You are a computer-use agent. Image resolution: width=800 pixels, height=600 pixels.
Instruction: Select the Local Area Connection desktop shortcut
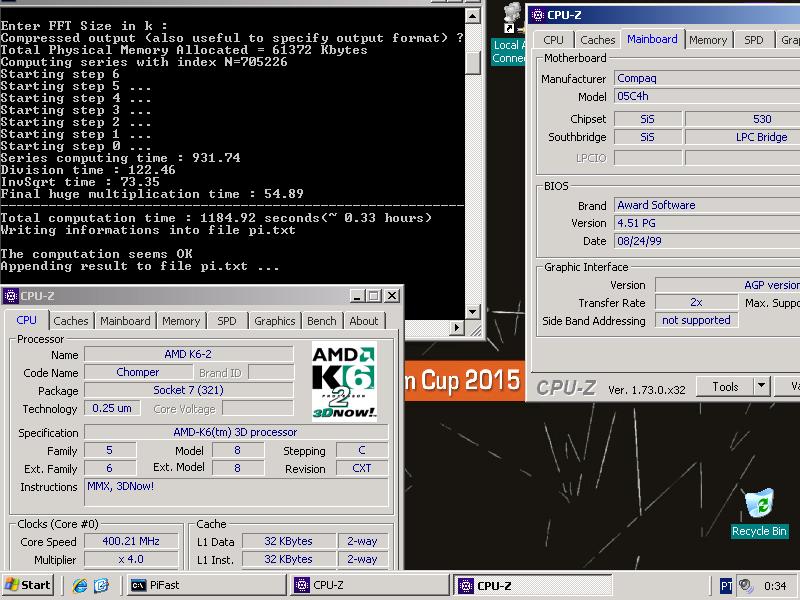coord(509,36)
